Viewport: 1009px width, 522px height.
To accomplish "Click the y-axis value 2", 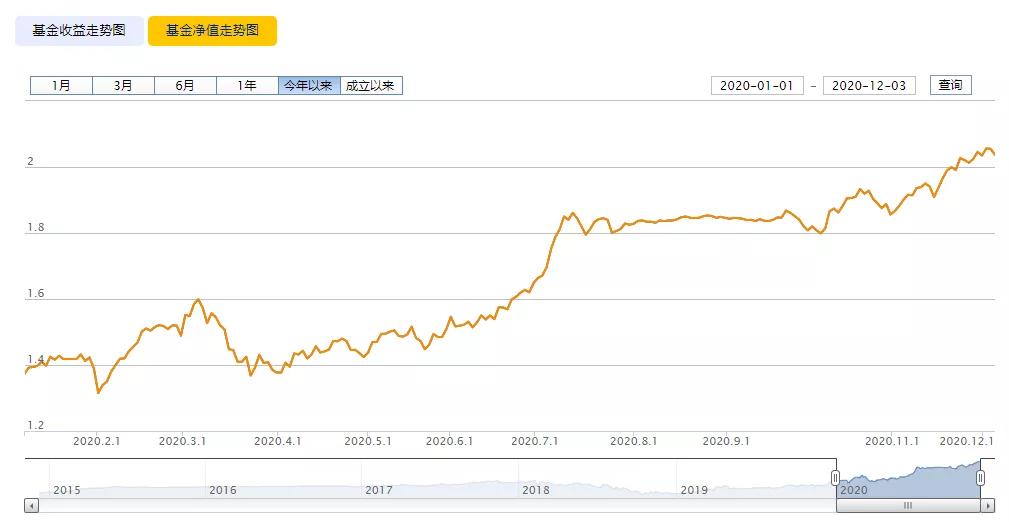I will (30, 162).
